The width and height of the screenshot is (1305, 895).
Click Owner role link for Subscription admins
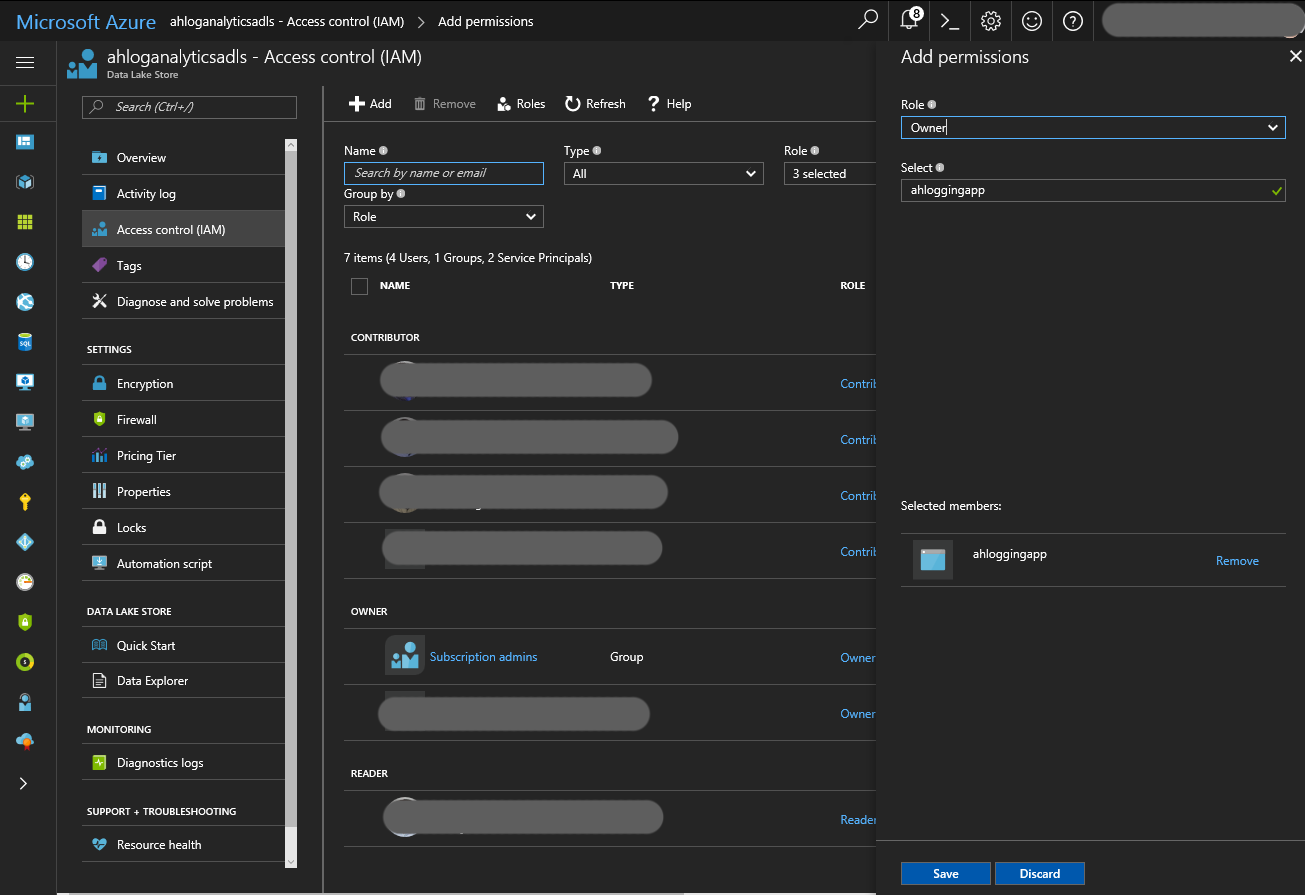[858, 658]
